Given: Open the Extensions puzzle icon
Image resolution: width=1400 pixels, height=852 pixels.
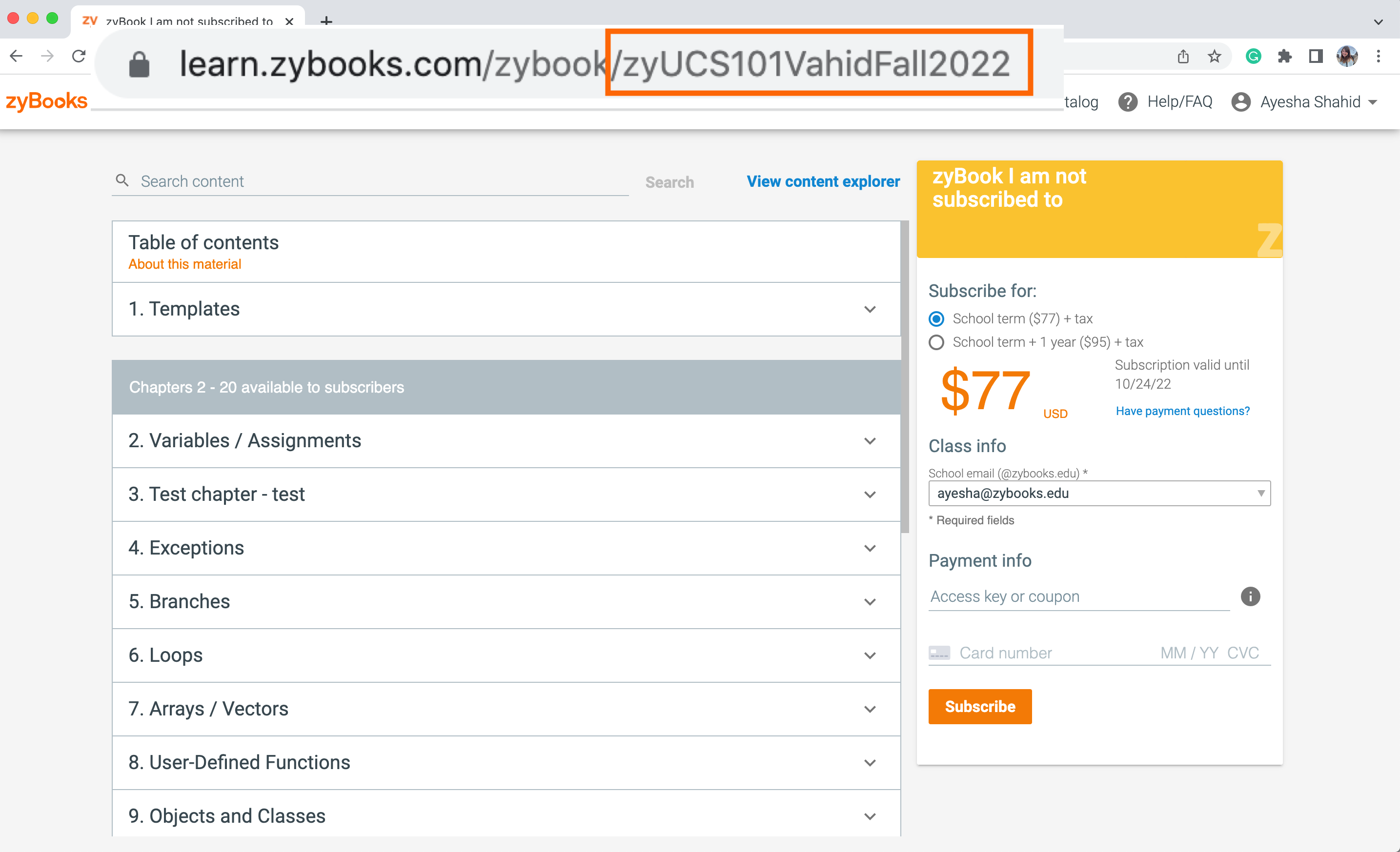Looking at the screenshot, I should click(1284, 56).
